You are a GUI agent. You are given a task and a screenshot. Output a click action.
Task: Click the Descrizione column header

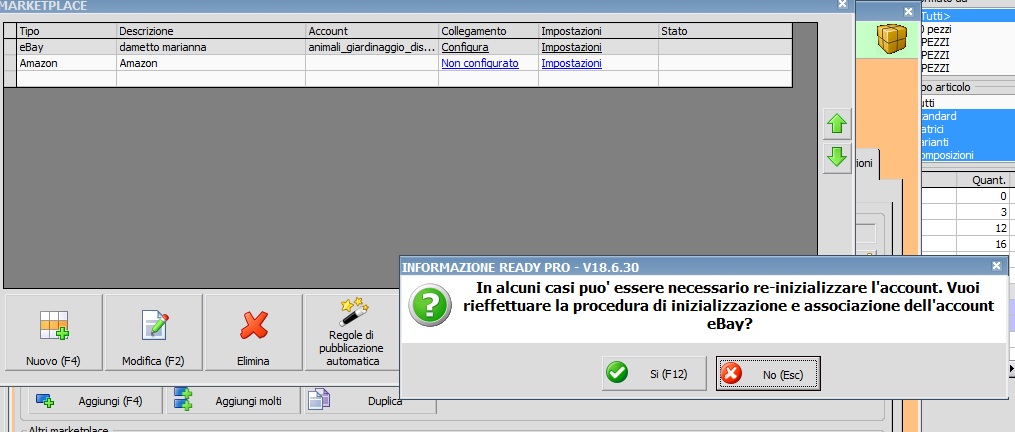coord(211,31)
